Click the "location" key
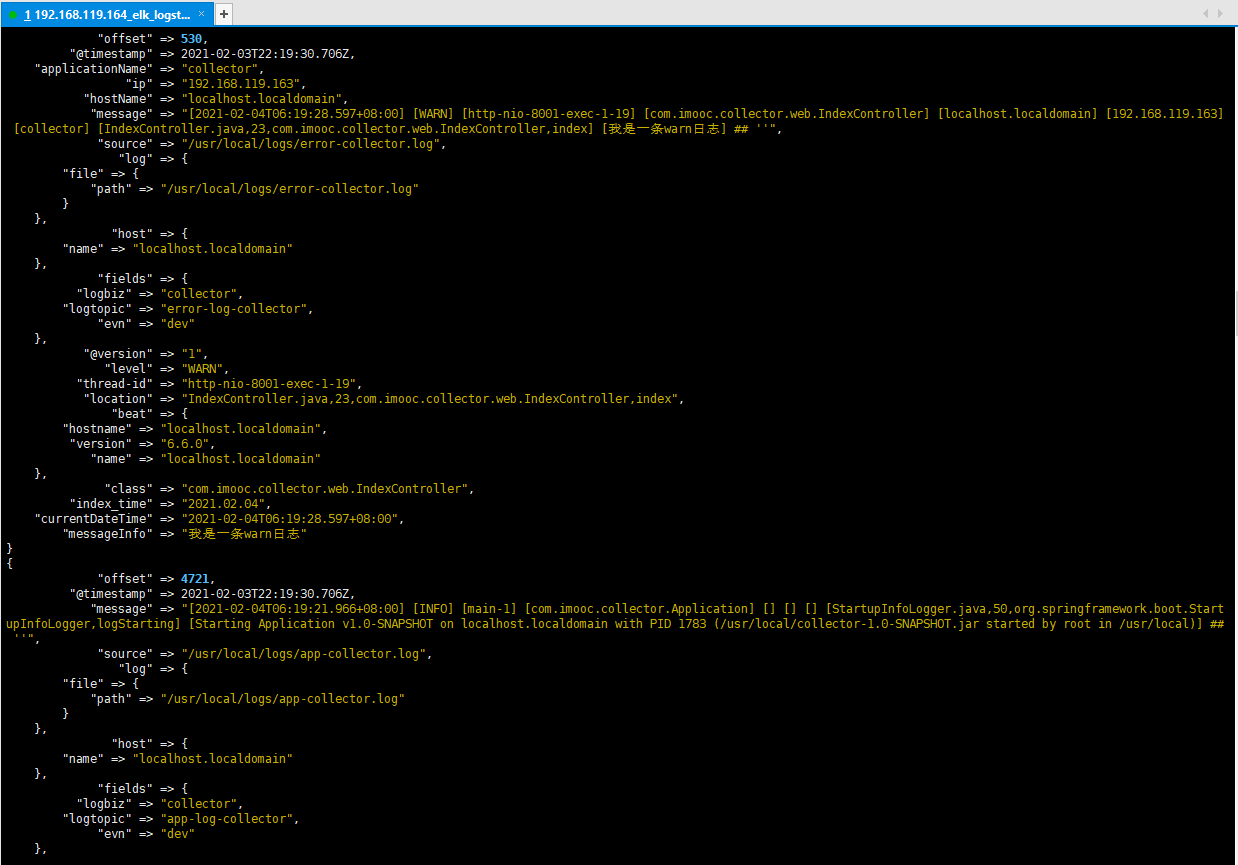 [x=118, y=399]
